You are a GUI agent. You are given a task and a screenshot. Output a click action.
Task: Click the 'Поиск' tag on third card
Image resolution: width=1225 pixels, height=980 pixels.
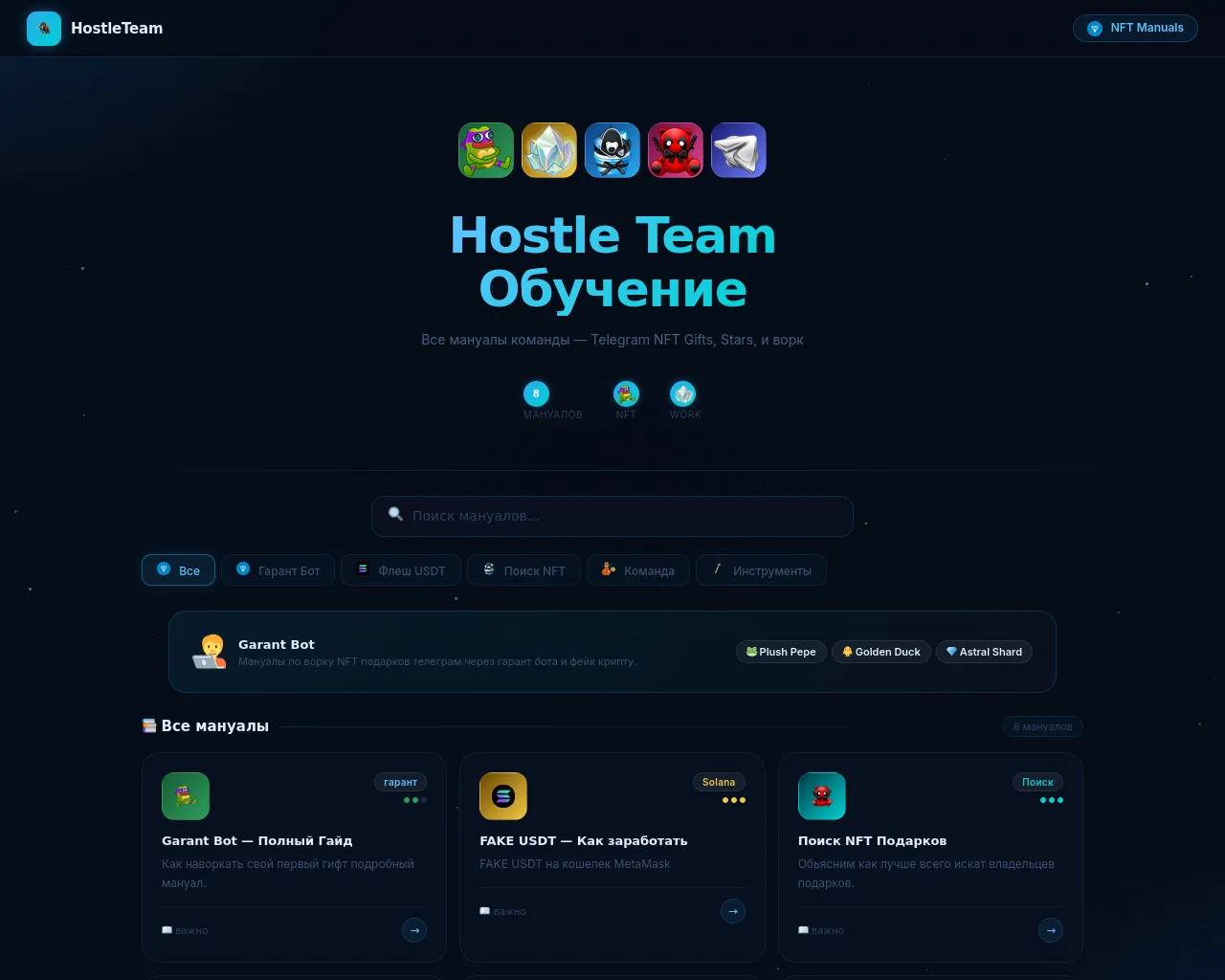1037,783
